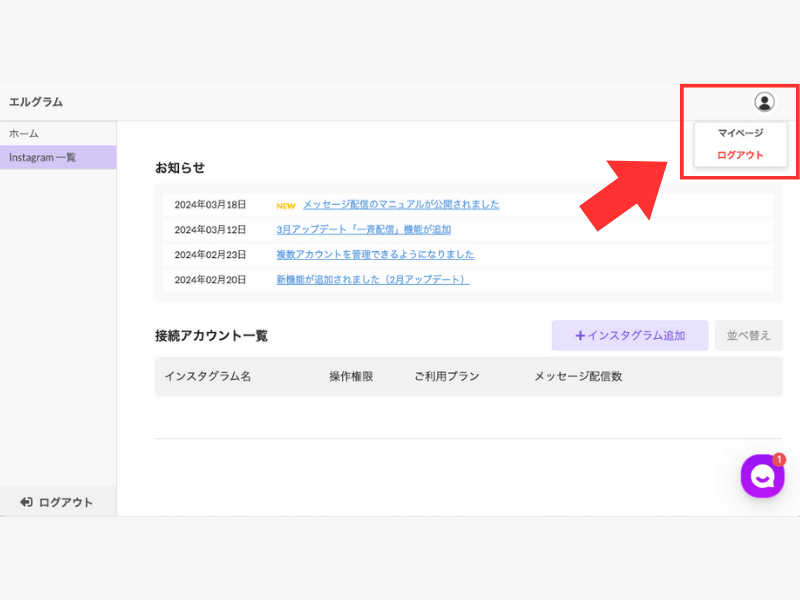The image size is (800, 600).
Task: Click the date 2024年03月18日
Action: pos(210,205)
